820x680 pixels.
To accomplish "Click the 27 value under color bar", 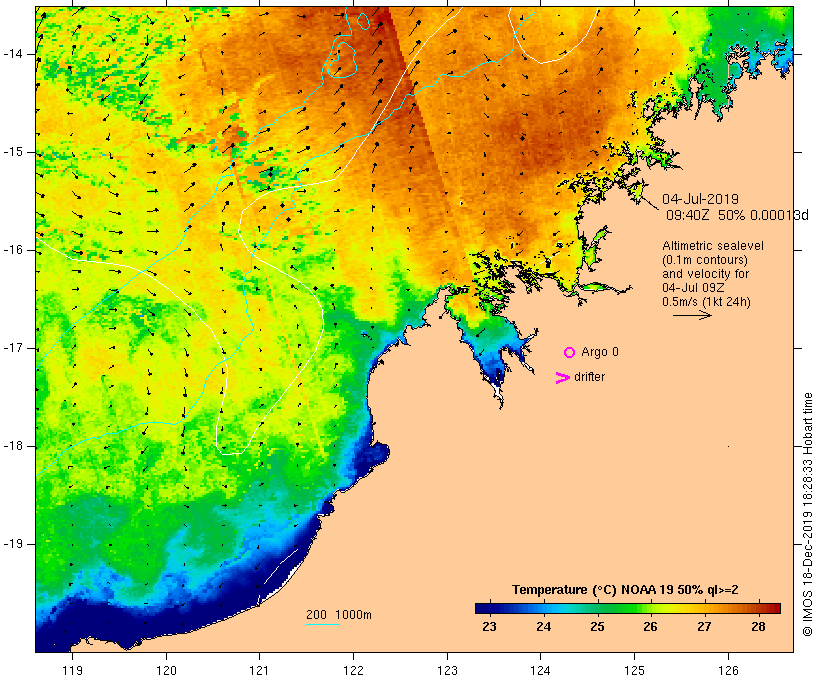I will [704, 627].
